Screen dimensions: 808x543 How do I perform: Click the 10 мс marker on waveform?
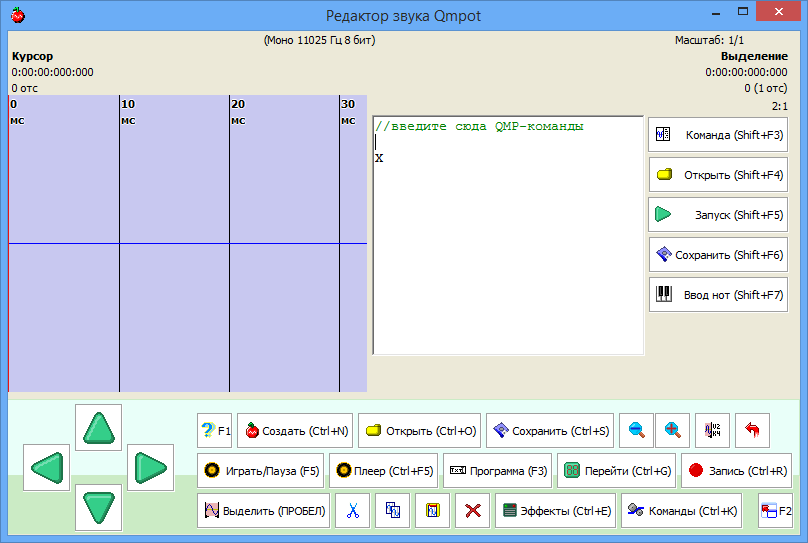pos(128,112)
